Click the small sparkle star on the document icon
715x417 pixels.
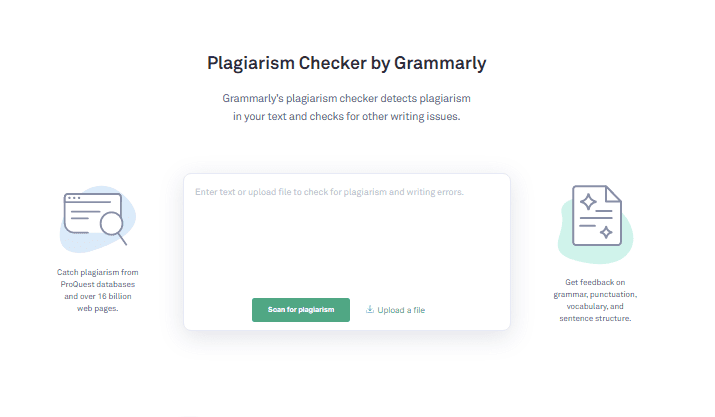606,232
